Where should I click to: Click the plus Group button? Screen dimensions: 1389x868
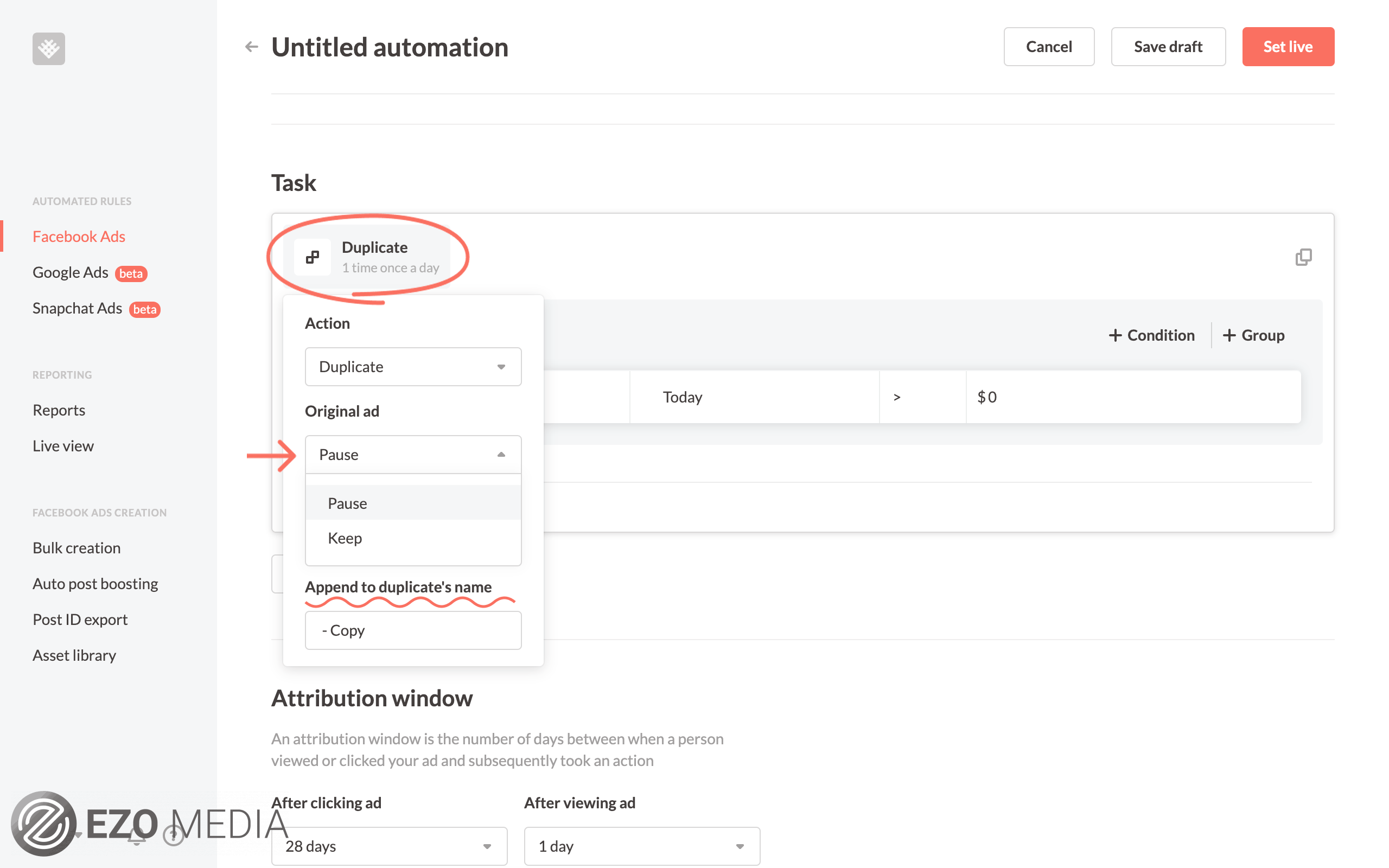[1253, 335]
